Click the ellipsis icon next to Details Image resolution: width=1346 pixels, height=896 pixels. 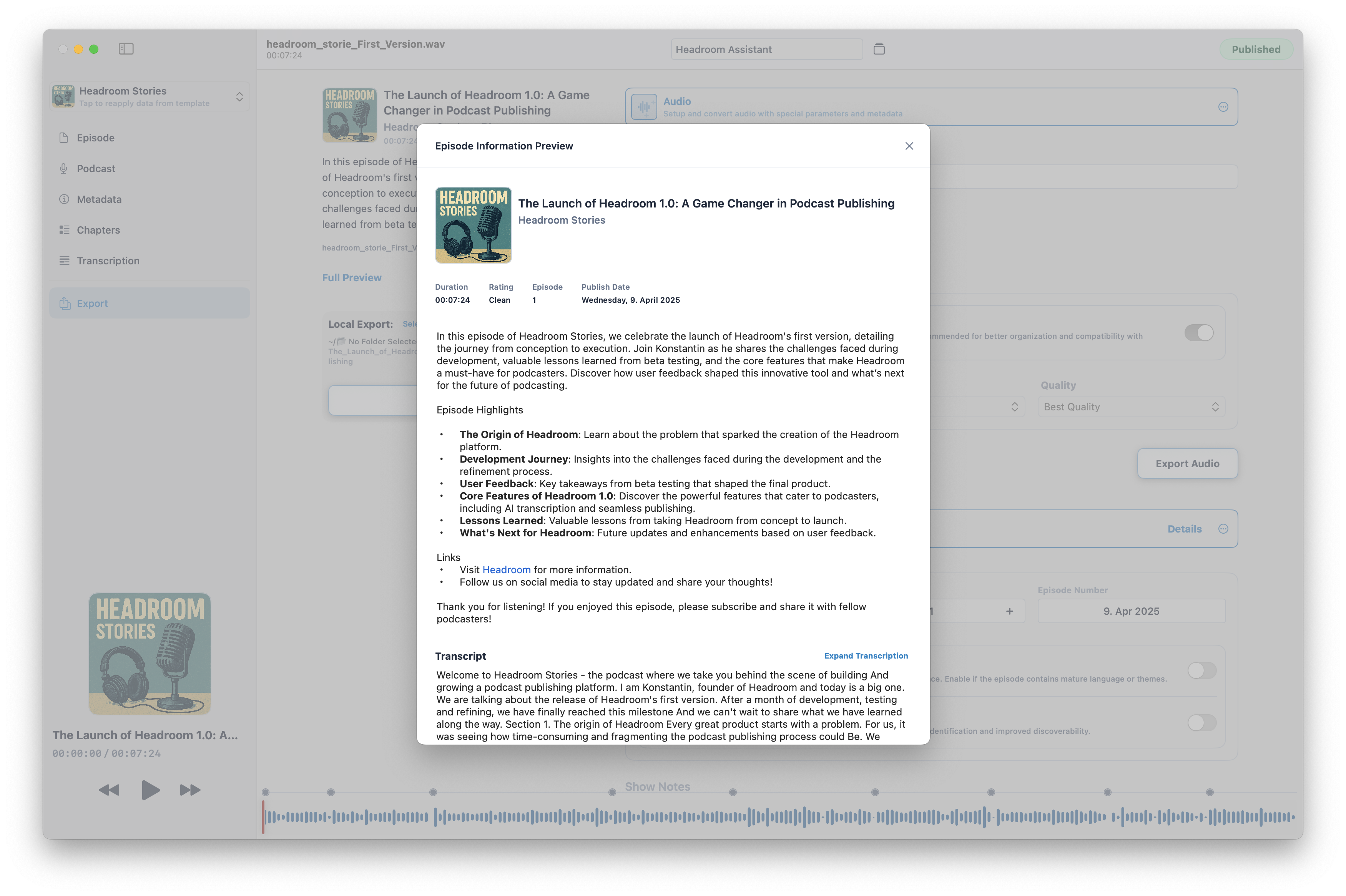[1223, 529]
